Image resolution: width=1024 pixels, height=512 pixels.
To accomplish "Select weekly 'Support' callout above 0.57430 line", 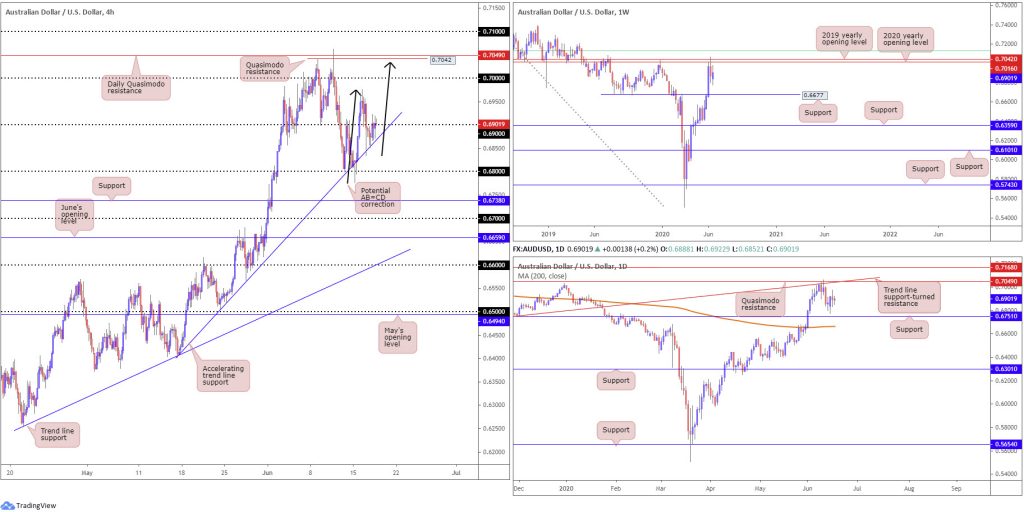I will point(925,168).
